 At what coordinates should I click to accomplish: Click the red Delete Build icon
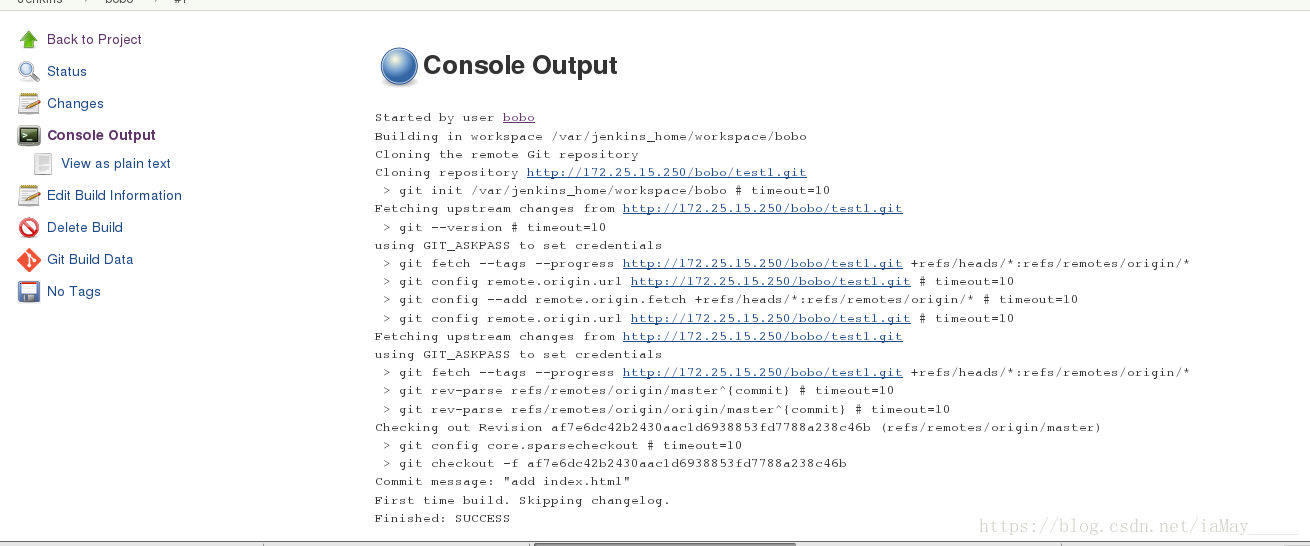coord(29,227)
